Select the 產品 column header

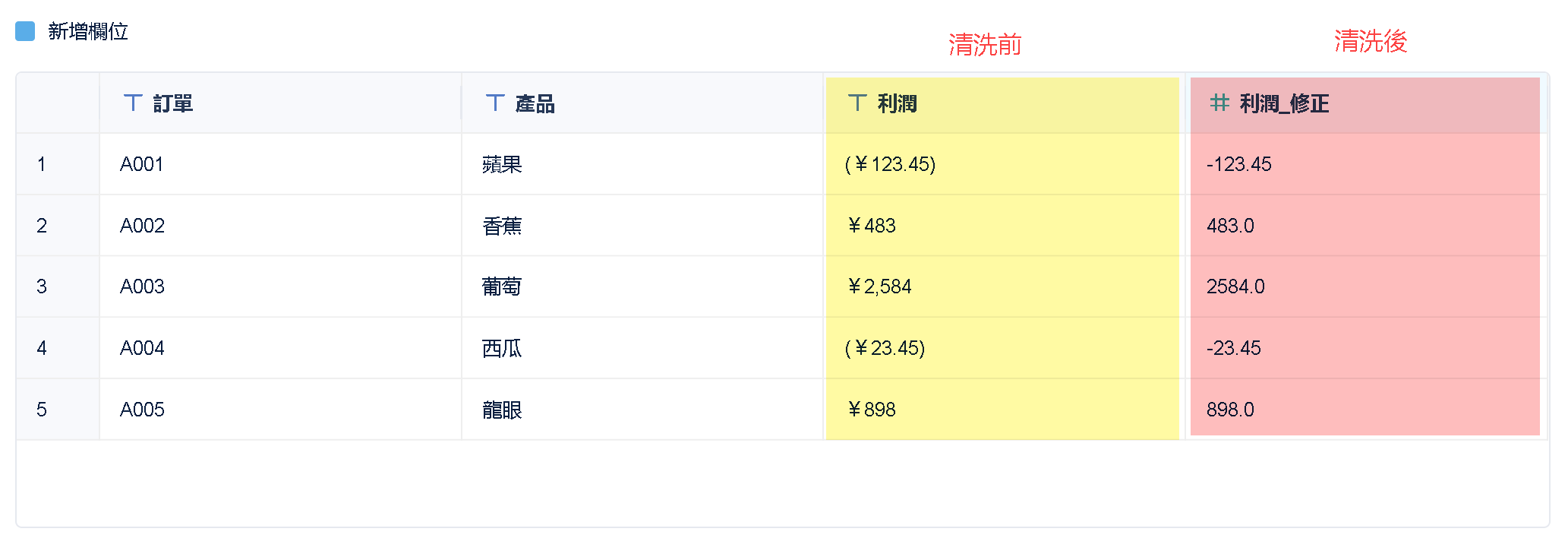click(x=535, y=103)
